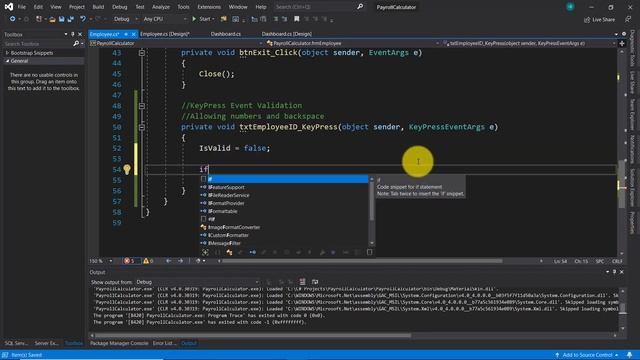Toggle the classes filter in IntelliSense
Viewport: 640px width, 360px height.
tap(229, 252)
